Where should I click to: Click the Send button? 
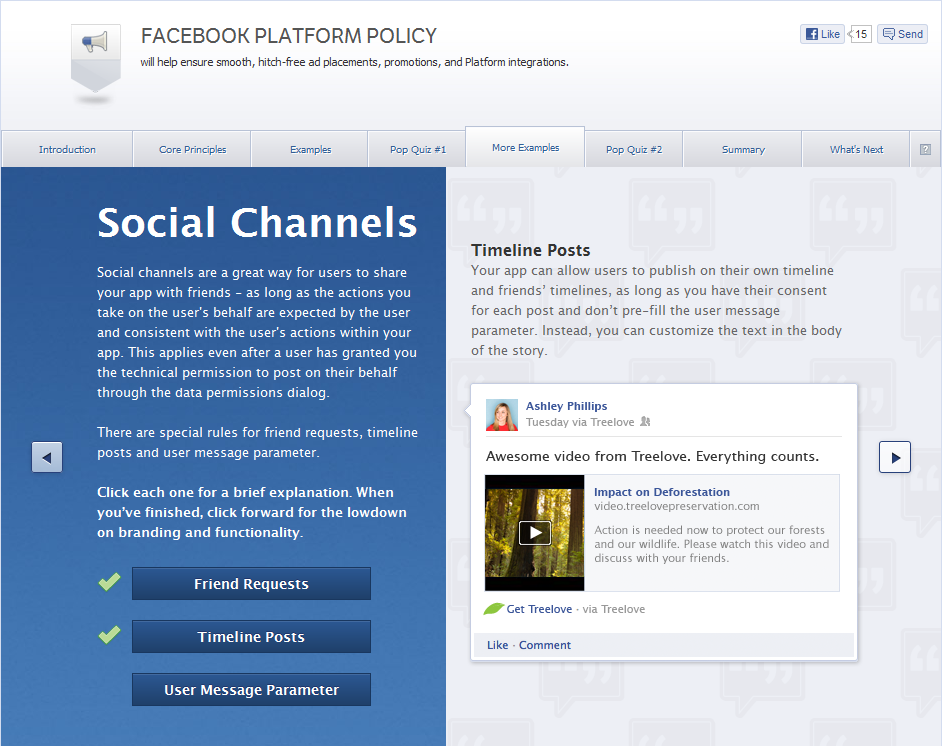pyautogui.click(x=902, y=34)
